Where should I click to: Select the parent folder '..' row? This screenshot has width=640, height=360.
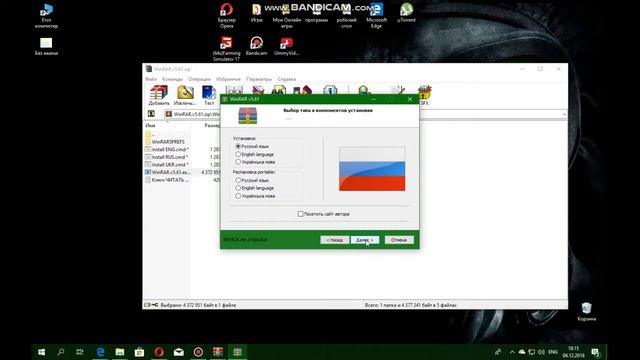tap(167, 134)
